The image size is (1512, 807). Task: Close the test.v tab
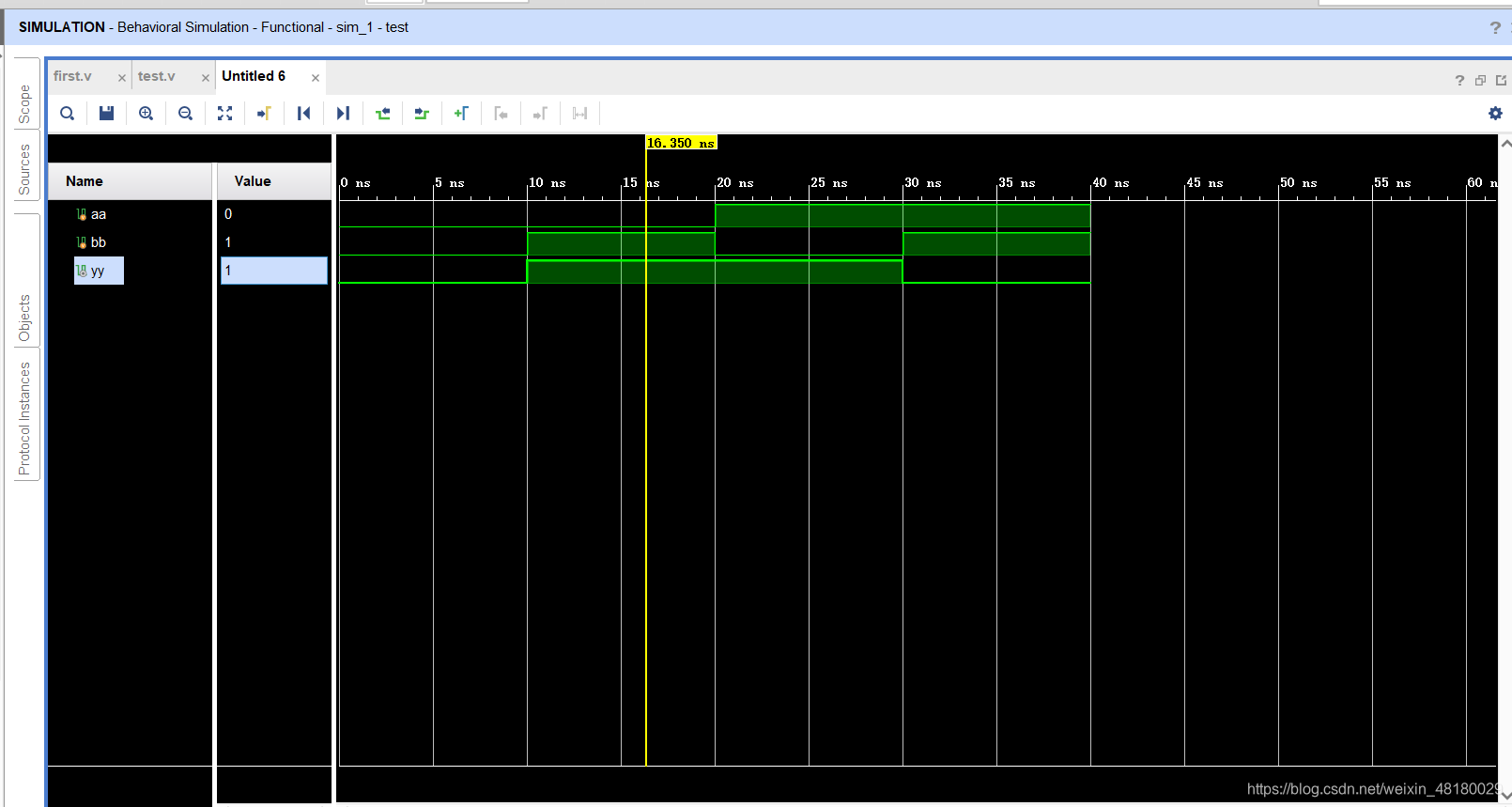tap(206, 78)
